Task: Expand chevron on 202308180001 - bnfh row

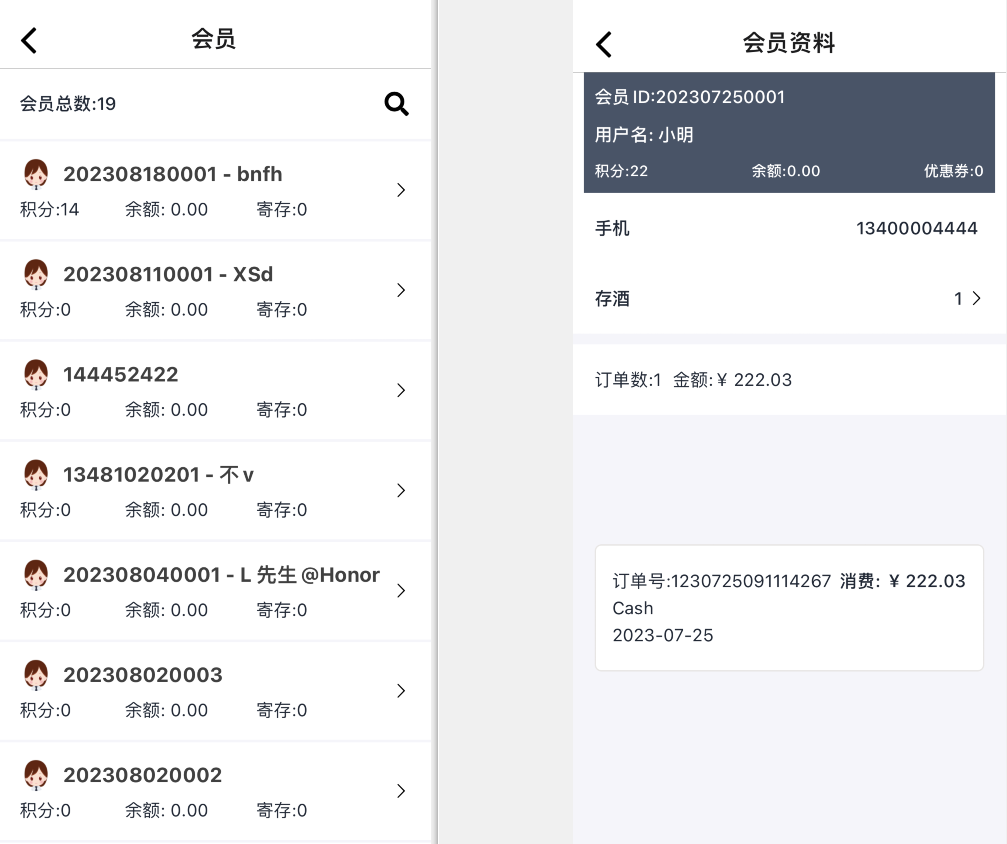Action: click(x=401, y=190)
